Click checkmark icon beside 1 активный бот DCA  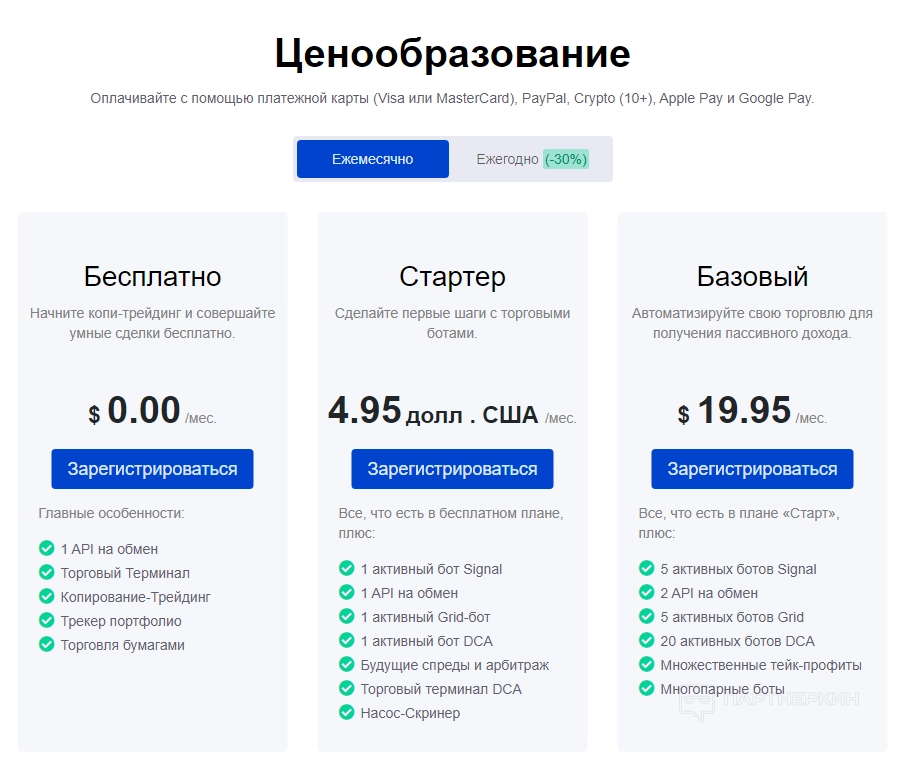(346, 640)
